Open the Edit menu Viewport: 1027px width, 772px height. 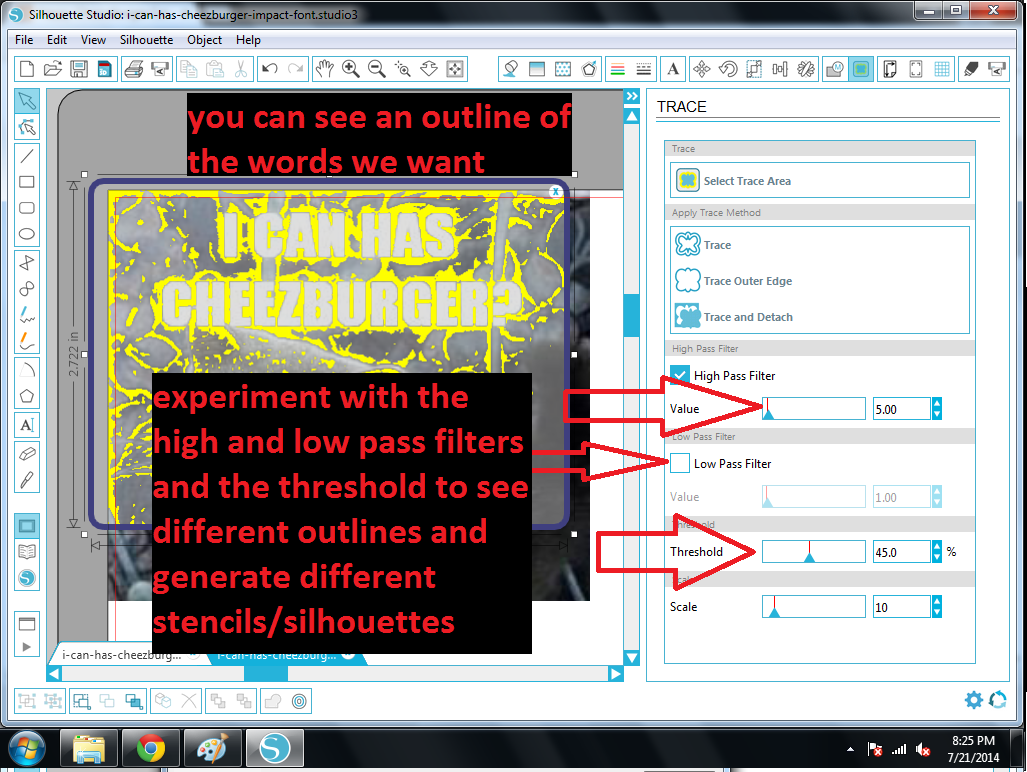tap(57, 40)
